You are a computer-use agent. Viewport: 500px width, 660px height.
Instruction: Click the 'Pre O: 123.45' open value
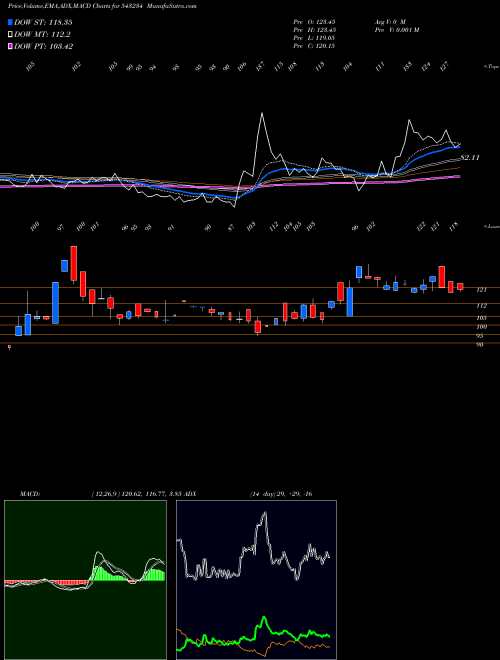[x=314, y=21]
